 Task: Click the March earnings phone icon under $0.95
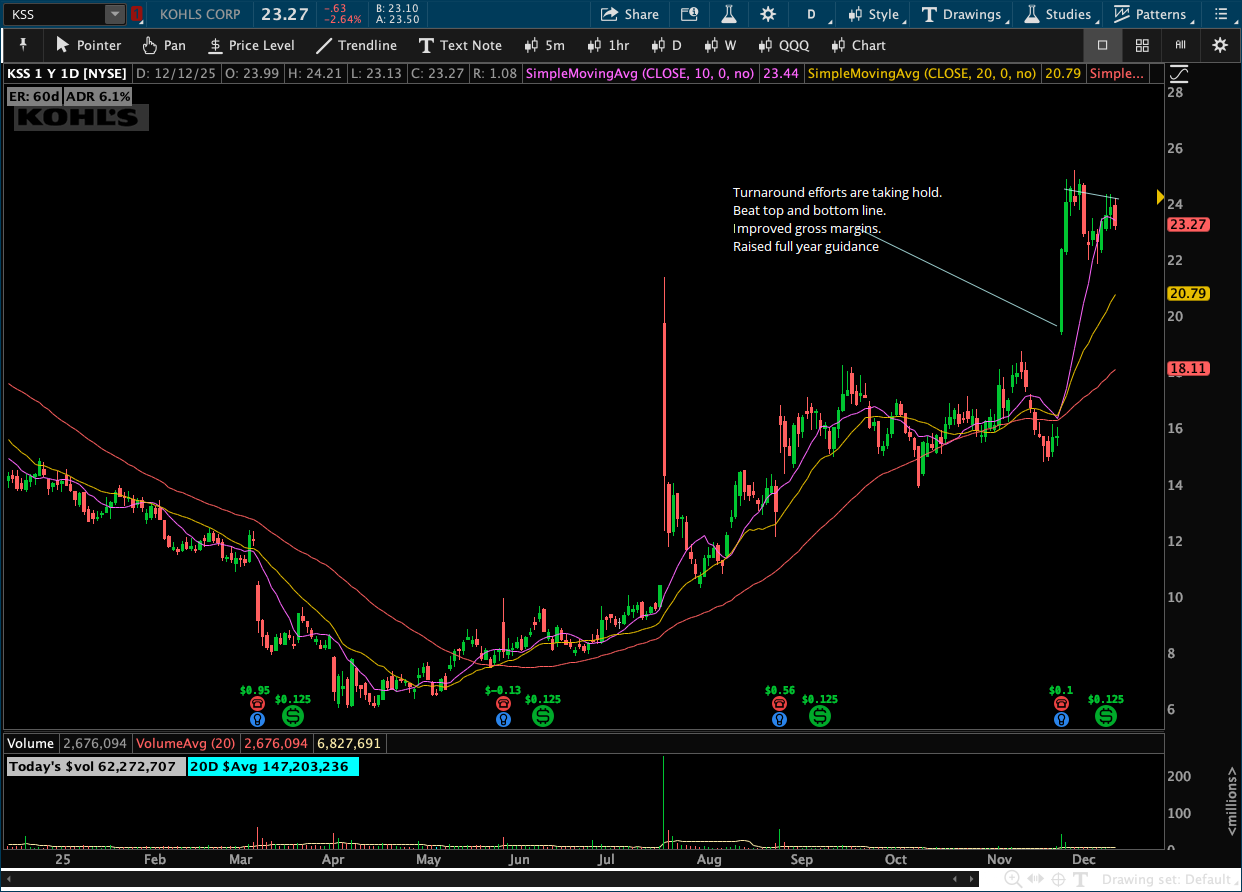pyautogui.click(x=256, y=704)
